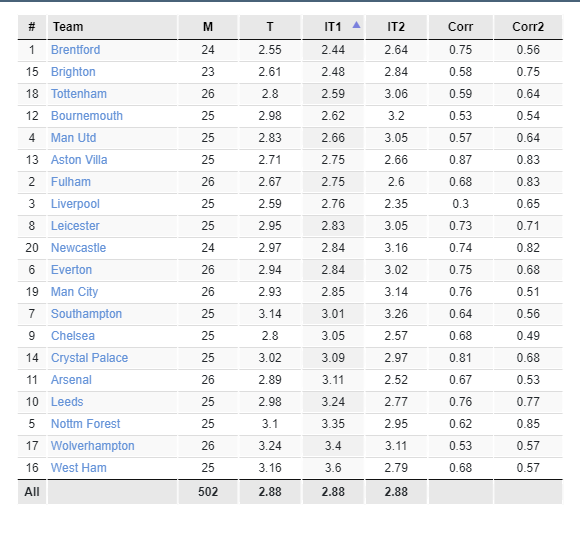Screen dimensions: 580x547
Task: Open the Tottenham team link
Action: click(x=79, y=94)
